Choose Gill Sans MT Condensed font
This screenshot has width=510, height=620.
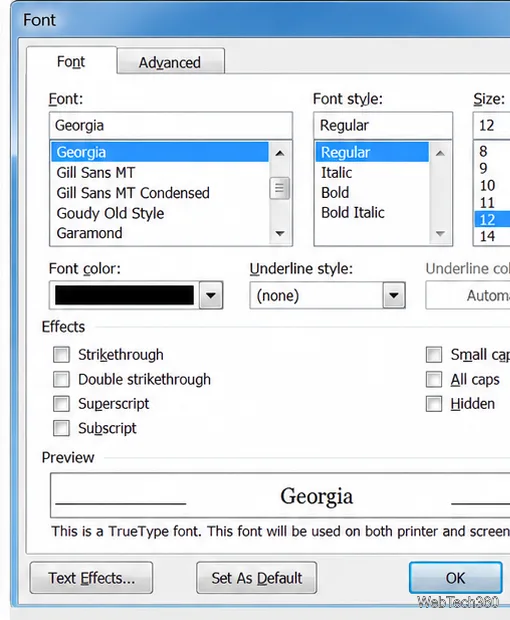160,193
